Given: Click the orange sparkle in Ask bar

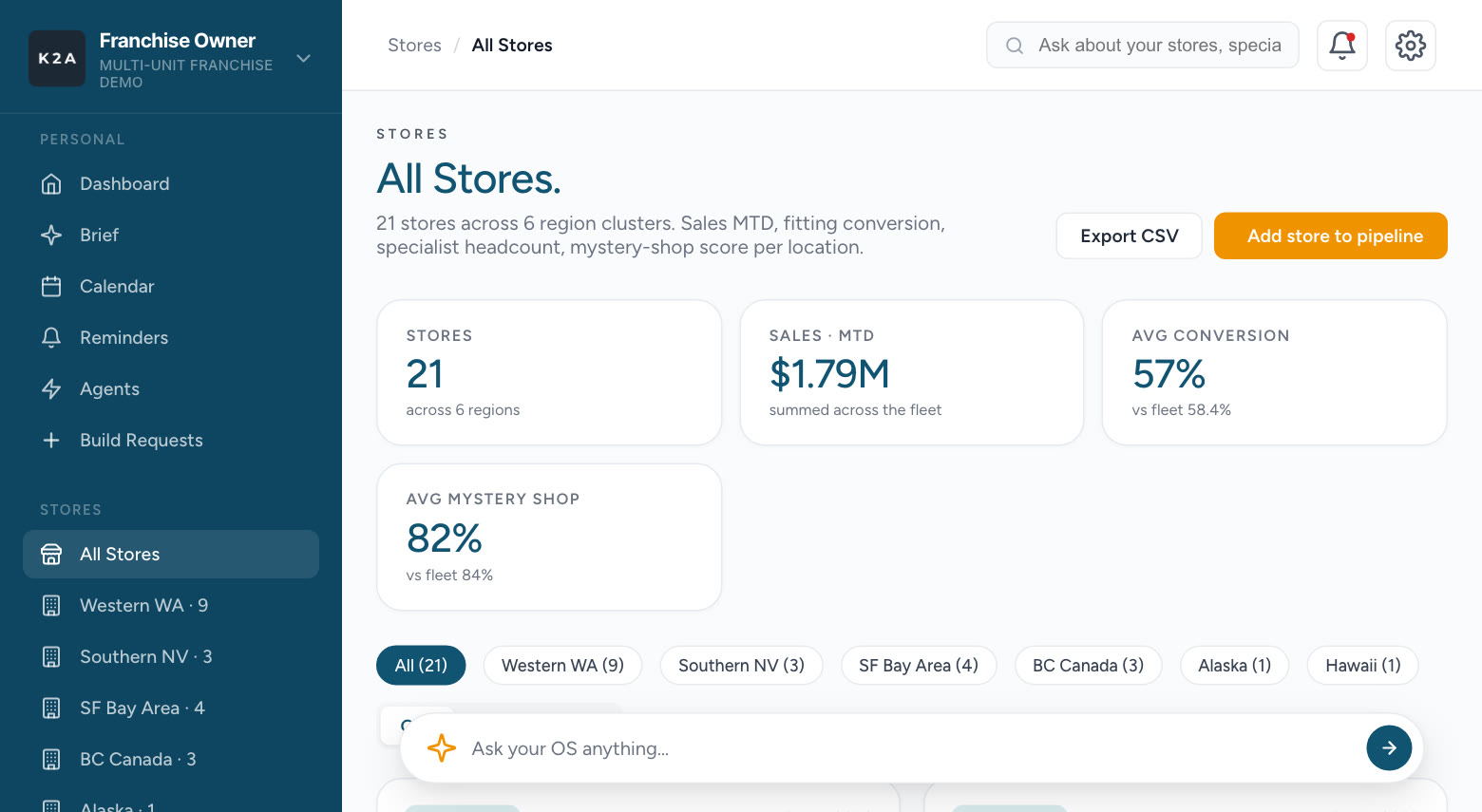Looking at the screenshot, I should coord(442,748).
